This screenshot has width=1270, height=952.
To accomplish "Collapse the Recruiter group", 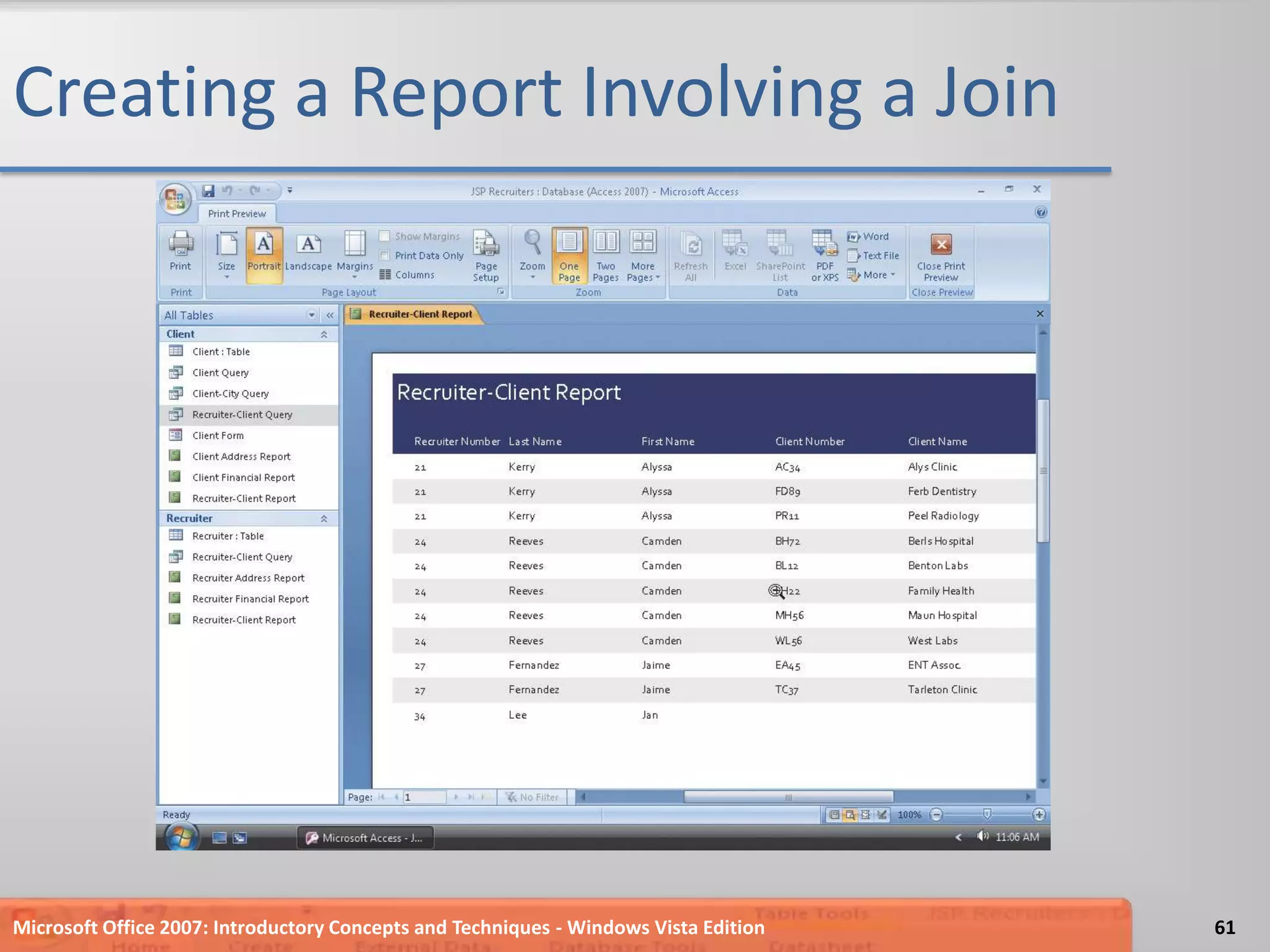I will pos(324,518).
